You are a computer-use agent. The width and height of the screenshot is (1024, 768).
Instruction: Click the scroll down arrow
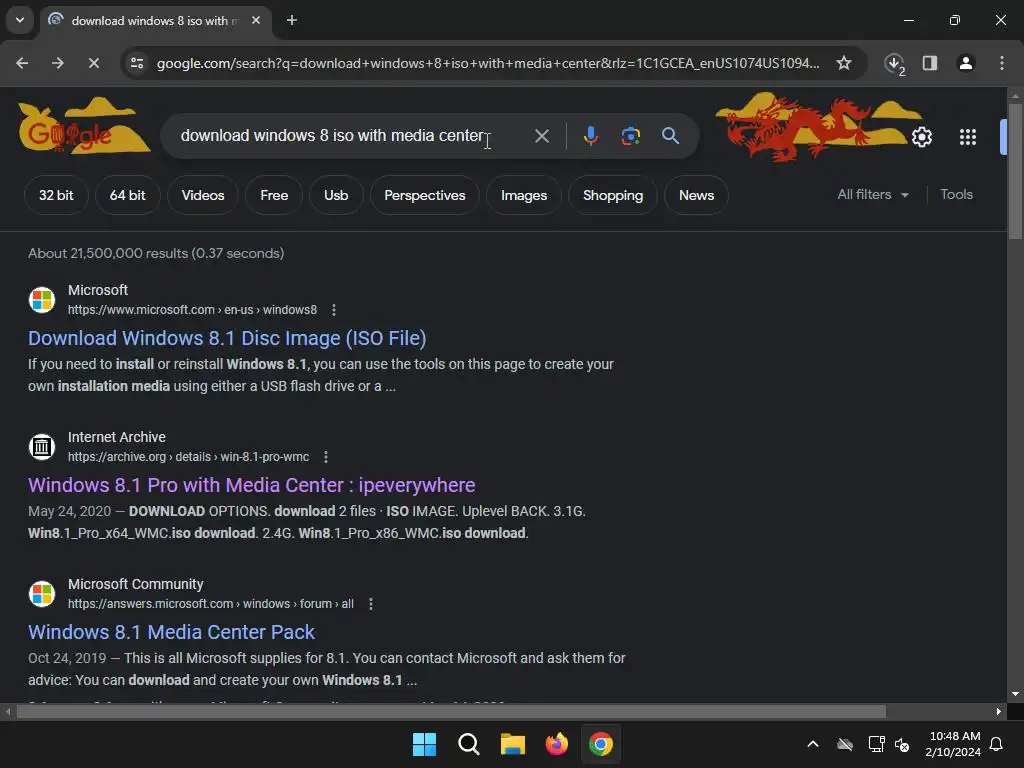point(1015,694)
